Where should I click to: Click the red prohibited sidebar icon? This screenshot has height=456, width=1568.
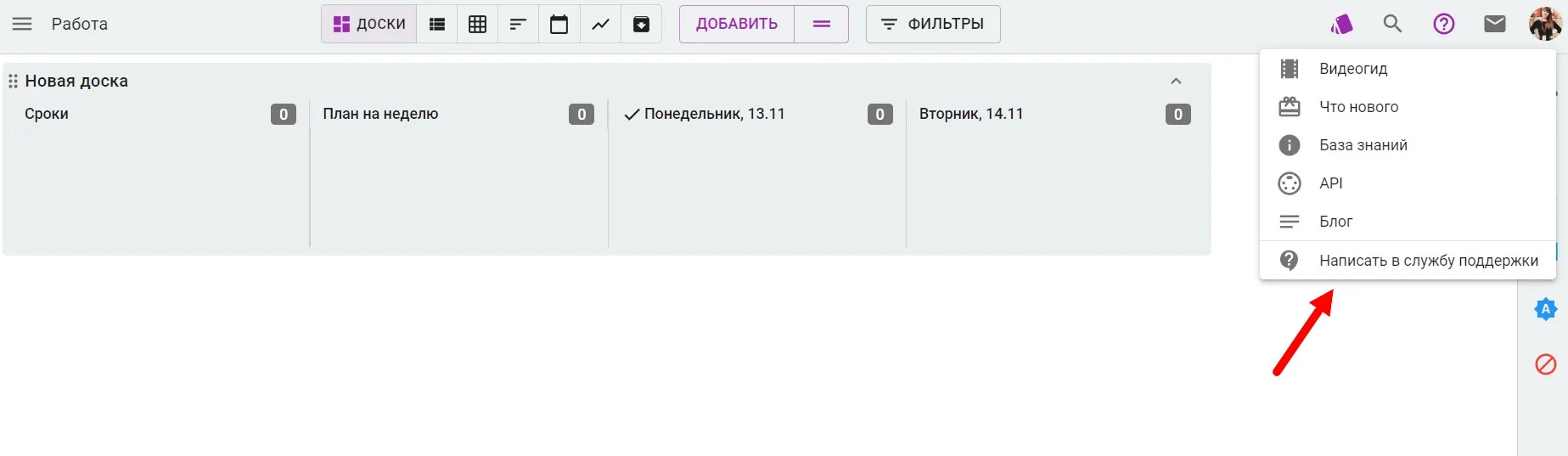coord(1546,364)
